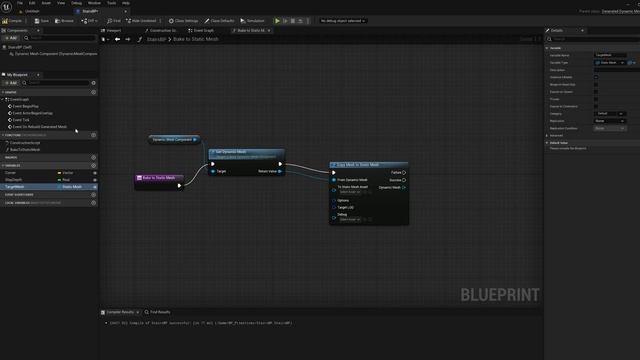Add a new macro via Macros plus
This screenshot has height=360, width=640.
pyautogui.click(x=93, y=158)
